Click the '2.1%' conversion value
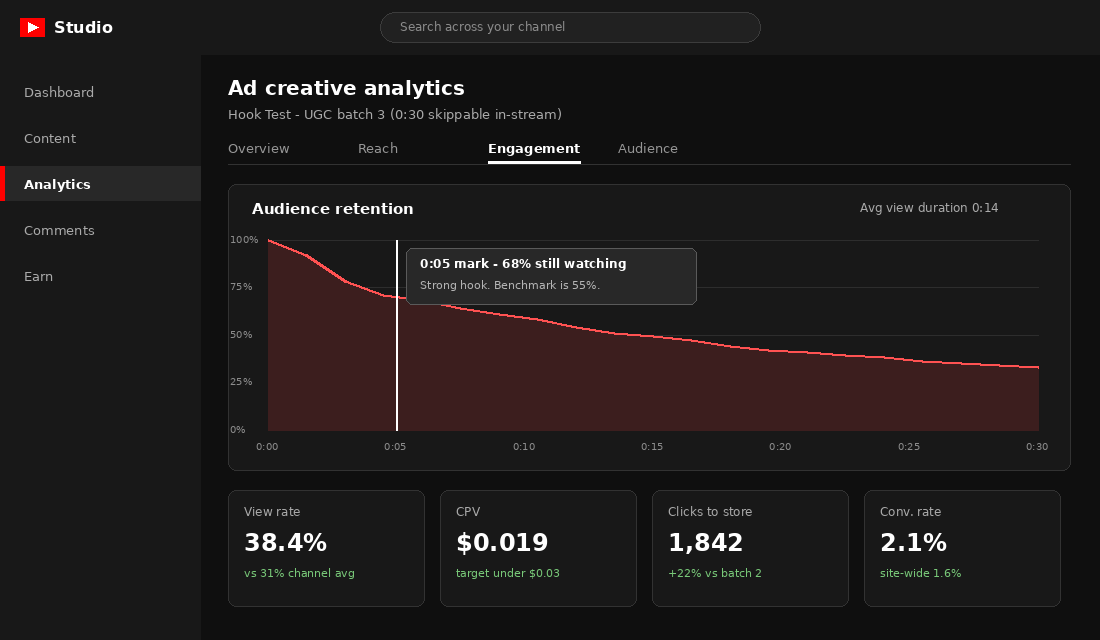The width and height of the screenshot is (1100, 640). [913, 542]
